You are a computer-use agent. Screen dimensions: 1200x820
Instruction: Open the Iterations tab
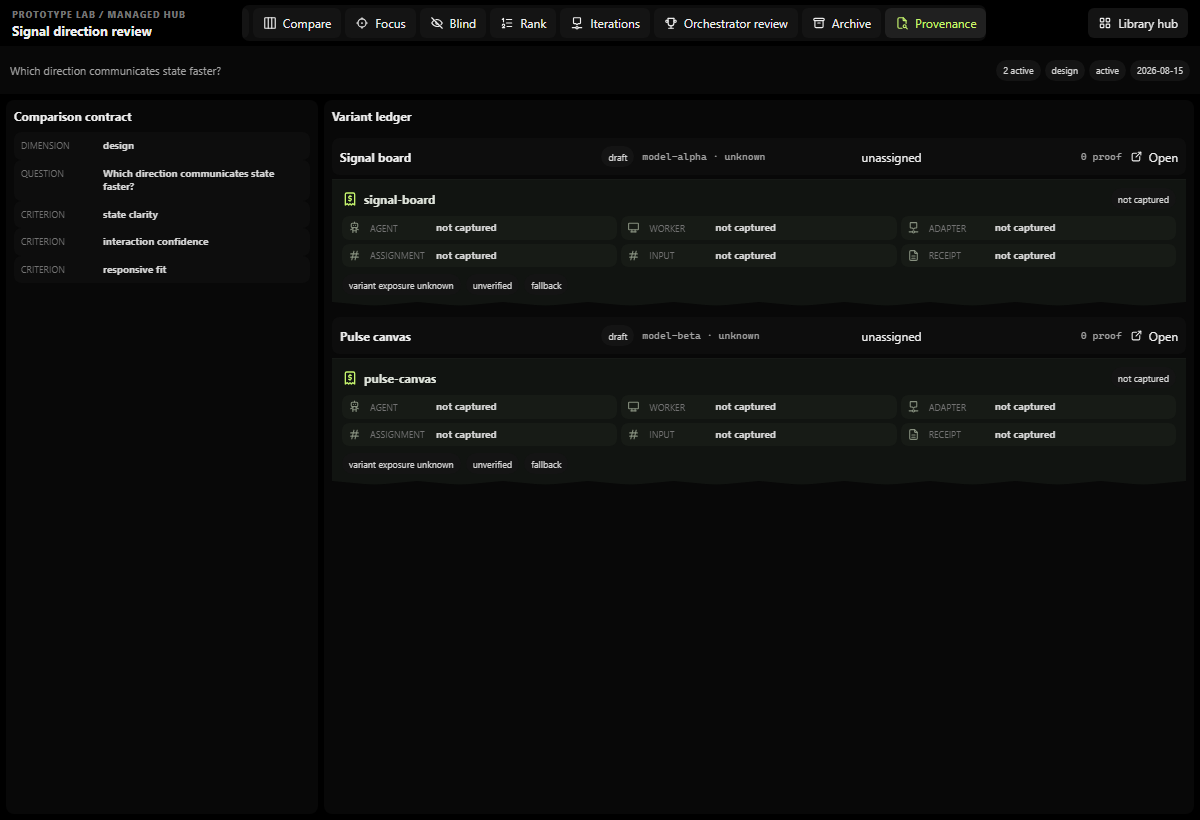point(605,23)
